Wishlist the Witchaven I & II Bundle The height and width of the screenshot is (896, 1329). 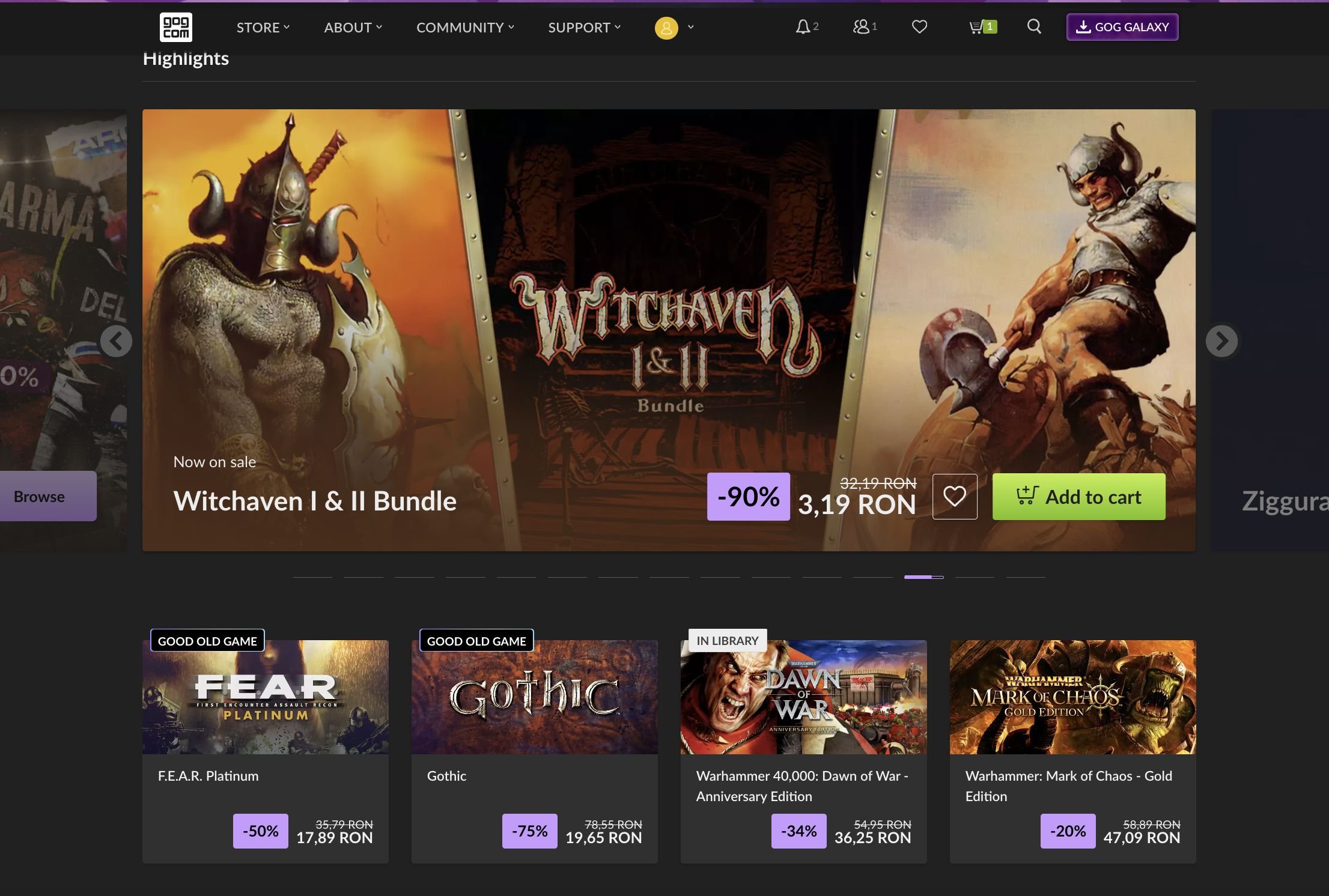click(x=955, y=497)
